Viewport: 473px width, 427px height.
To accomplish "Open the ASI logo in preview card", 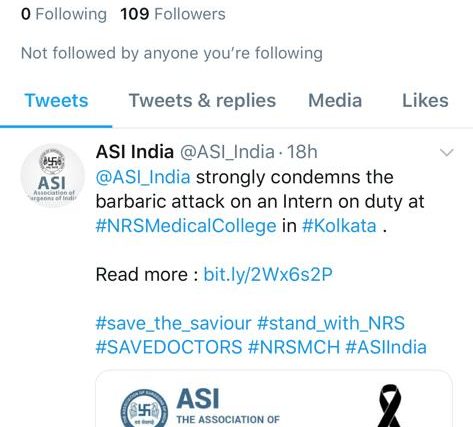I will tap(144, 408).
